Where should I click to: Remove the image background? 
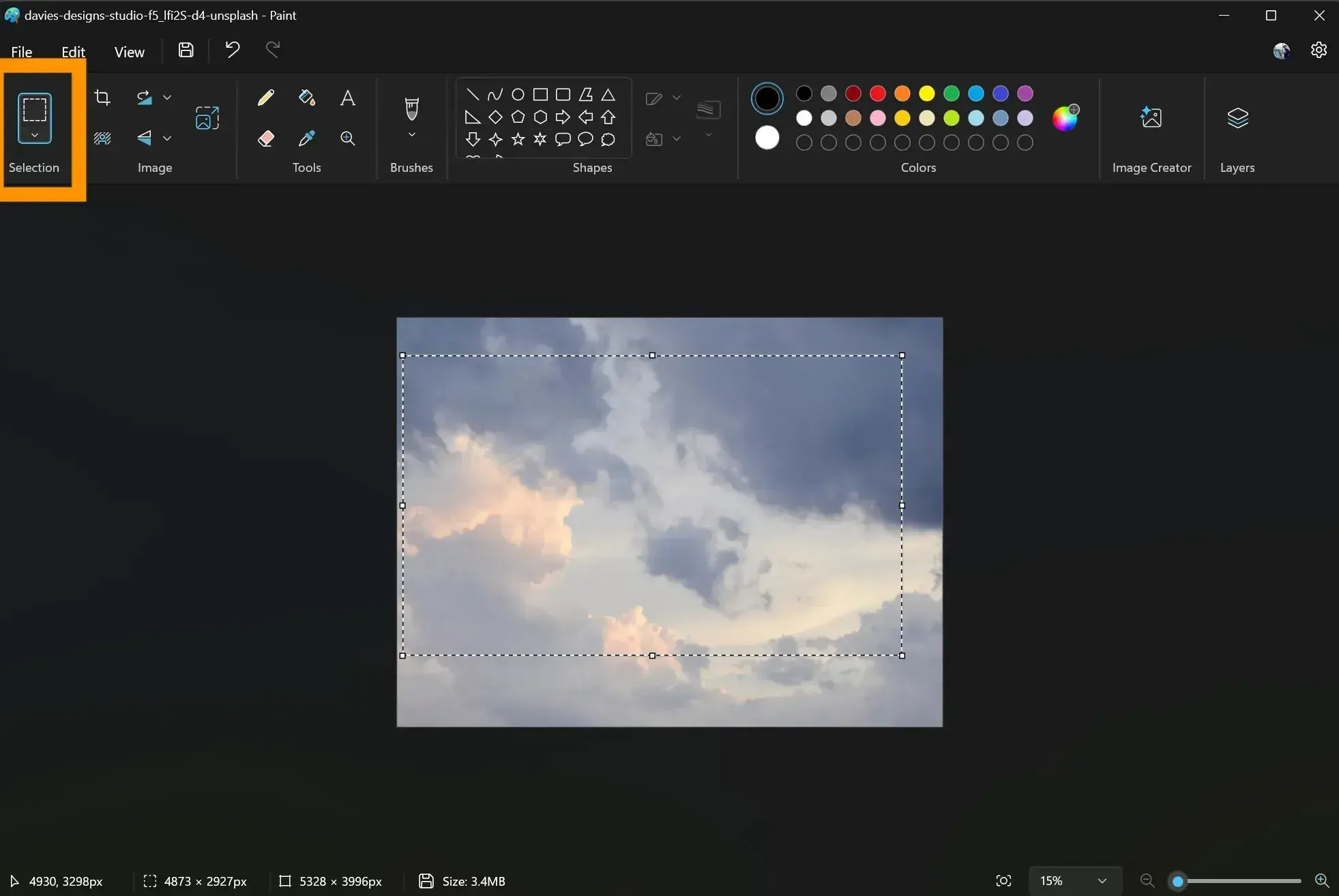[x=102, y=138]
